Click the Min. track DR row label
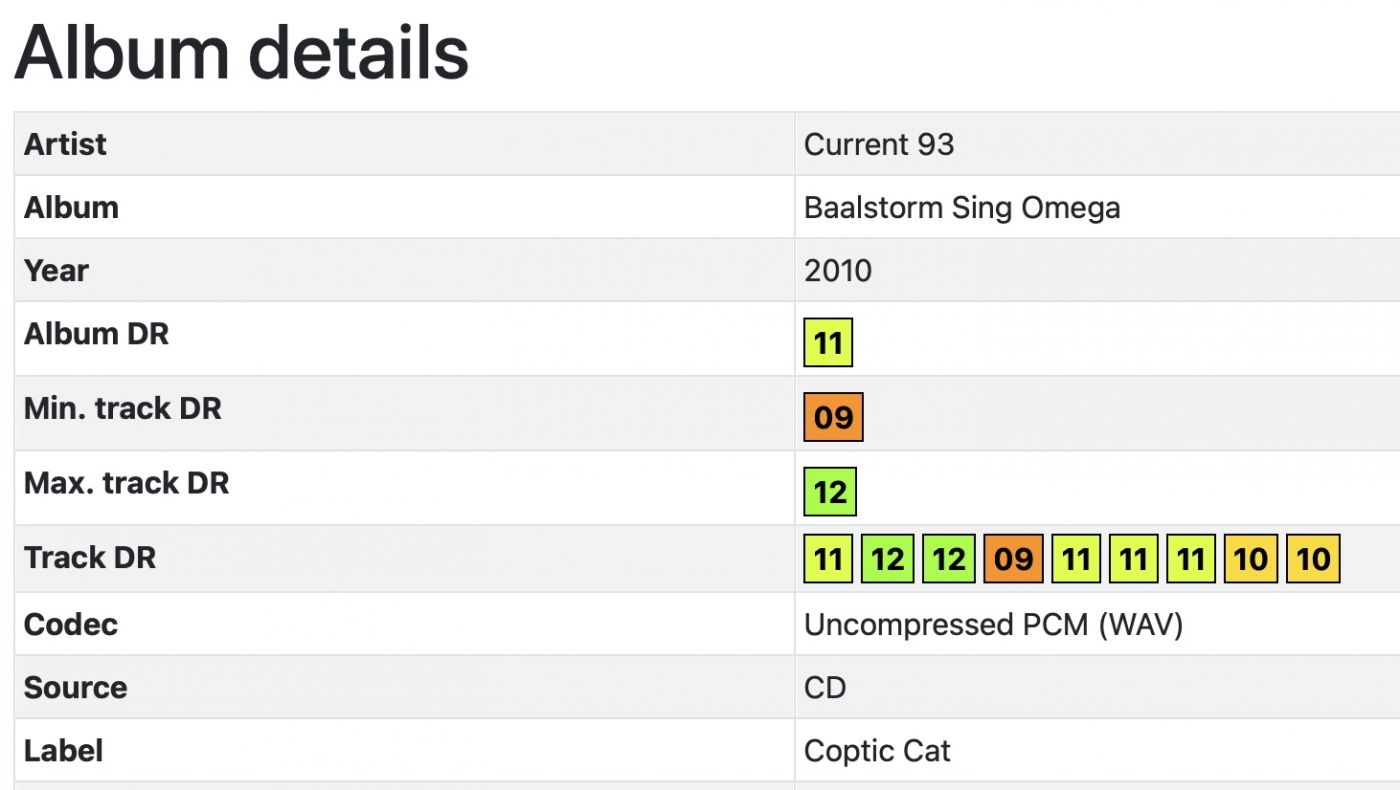The image size is (1400, 790). pyautogui.click(x=122, y=408)
